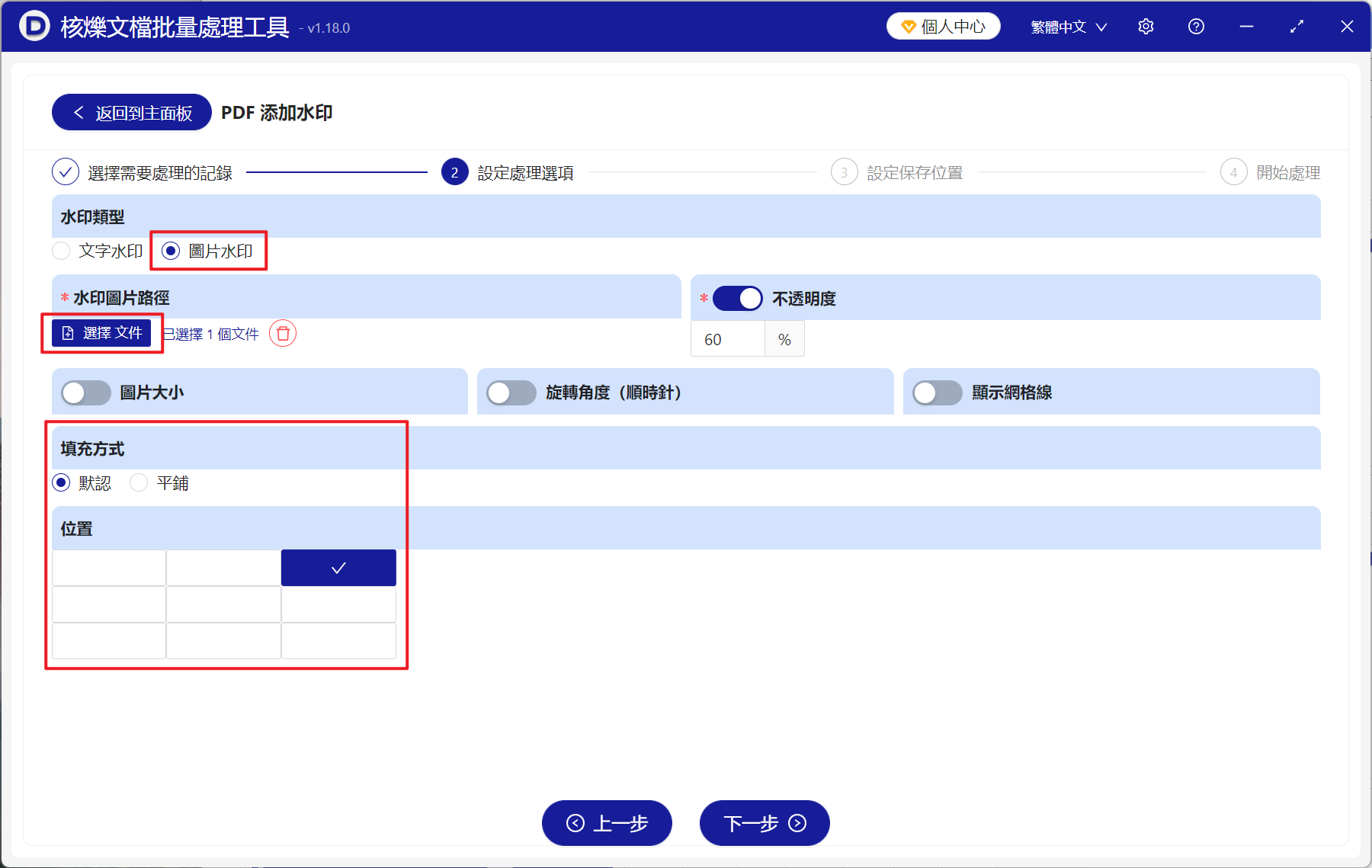Open the help icon in the title bar
The height and width of the screenshot is (868, 1372).
click(x=1196, y=26)
